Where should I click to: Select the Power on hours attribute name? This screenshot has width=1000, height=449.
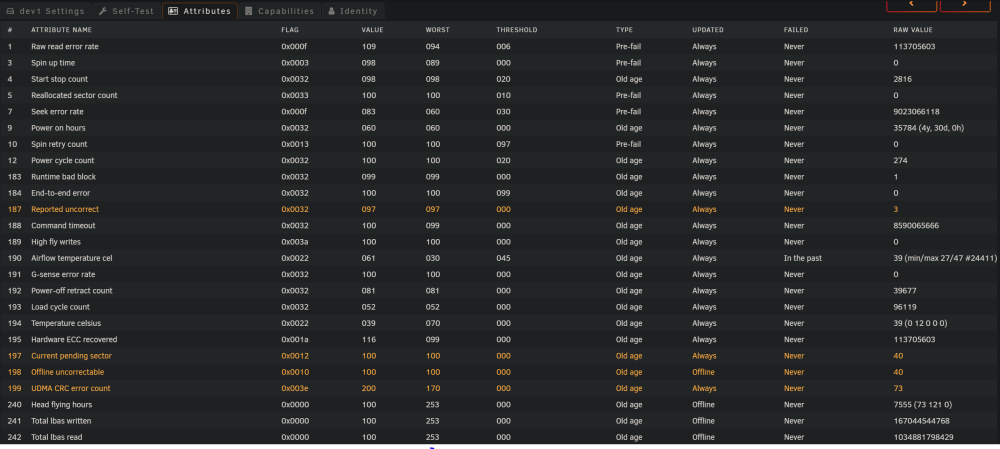pos(58,128)
